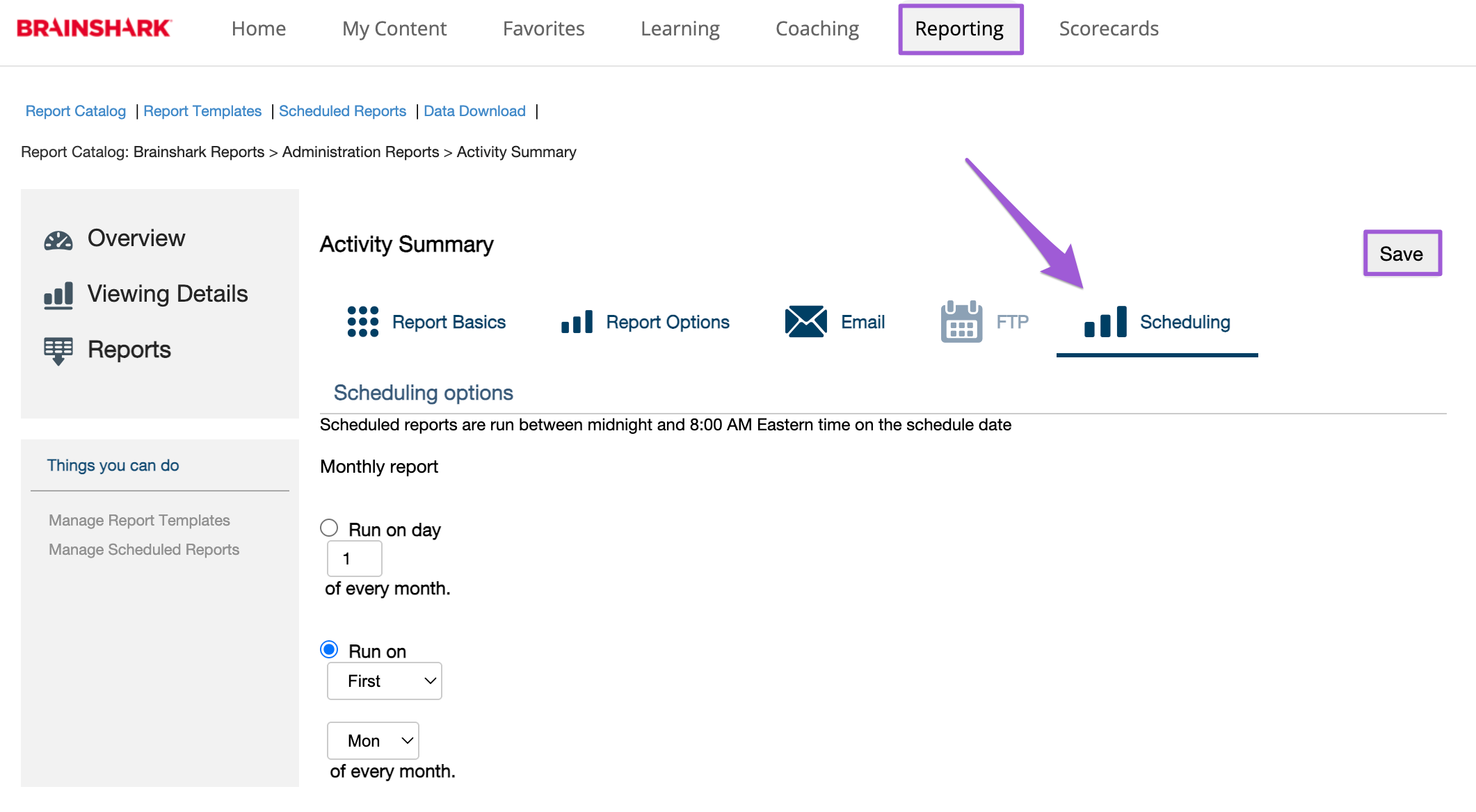This screenshot has width=1476, height=812.
Task: Click the Manage Scheduled Reports link
Action: point(144,549)
